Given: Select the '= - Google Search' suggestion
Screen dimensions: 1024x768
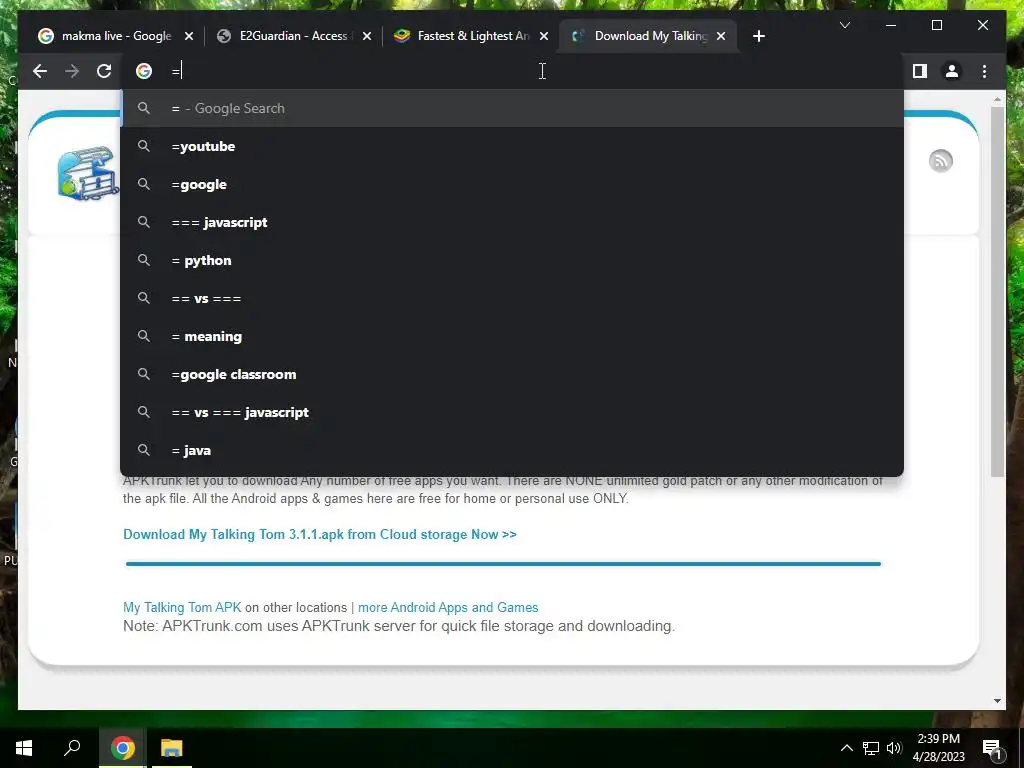Looking at the screenshot, I should coord(512,108).
